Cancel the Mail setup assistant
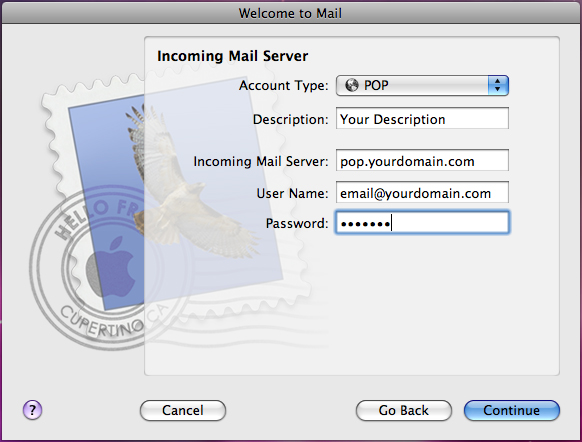The height and width of the screenshot is (442, 582). tap(183, 410)
